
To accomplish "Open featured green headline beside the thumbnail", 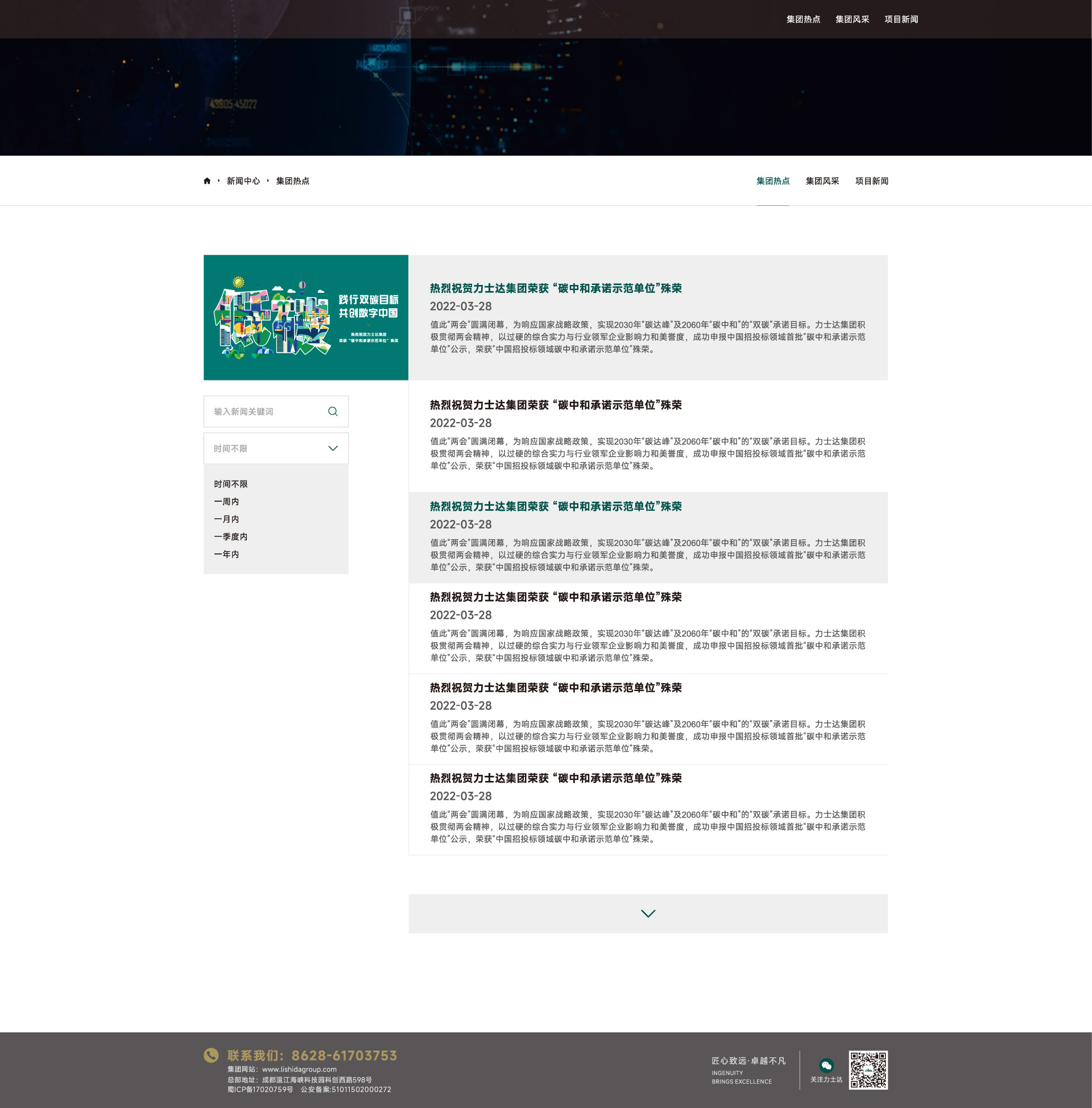I will [556, 288].
